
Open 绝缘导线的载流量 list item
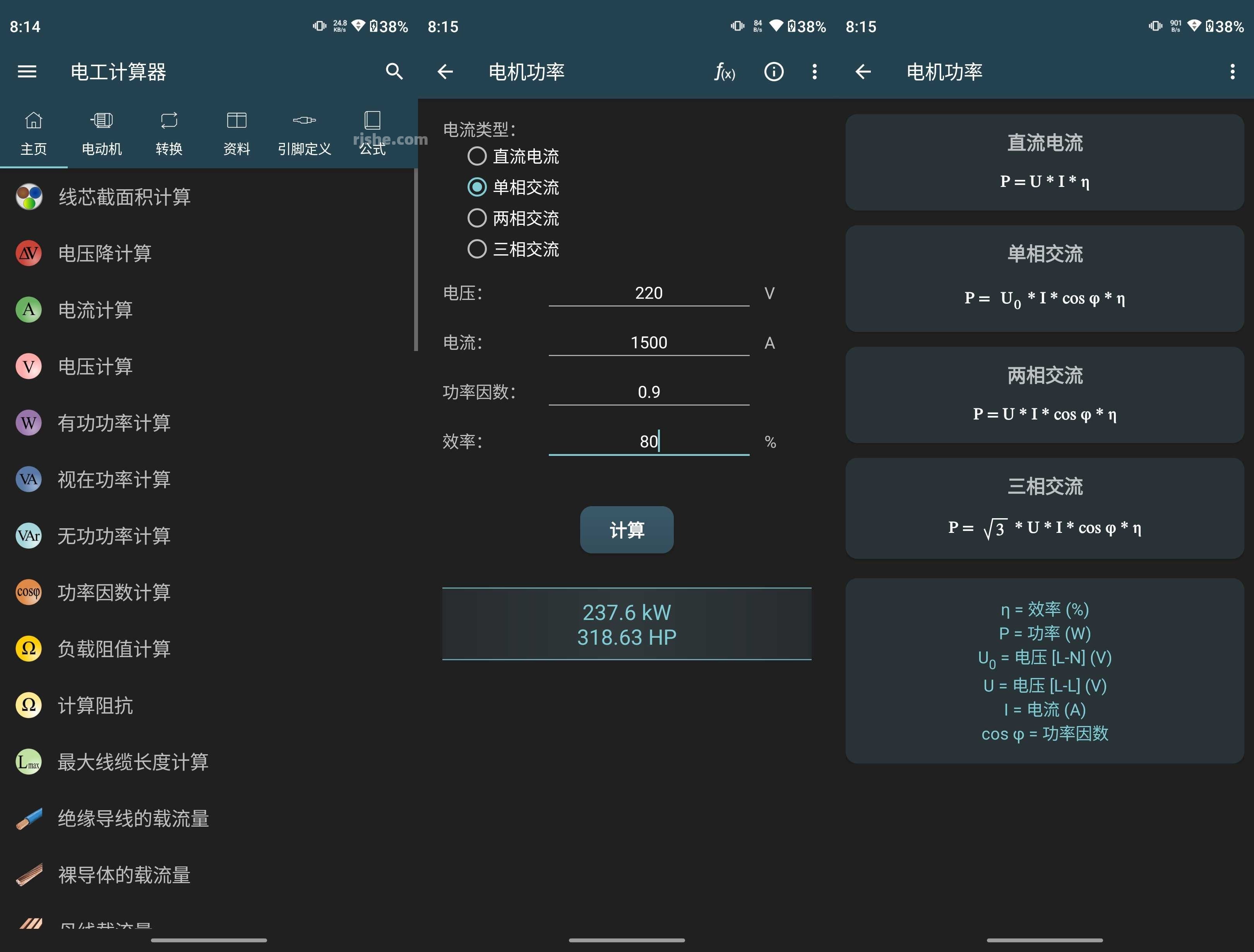click(x=207, y=818)
